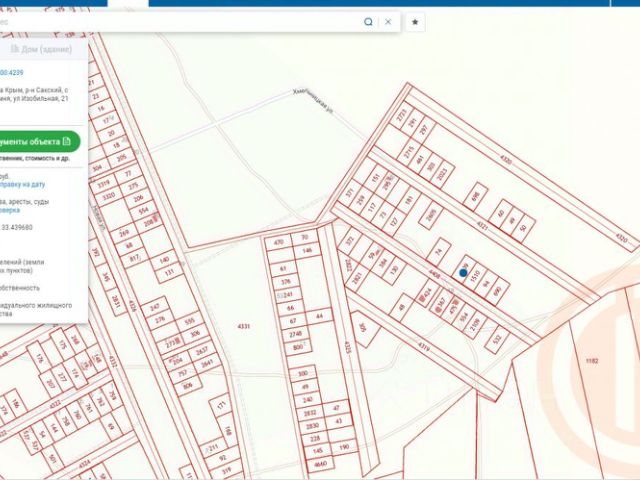Select parcel 206
This screenshot has height=480, width=640.
pyautogui.click(x=138, y=198)
